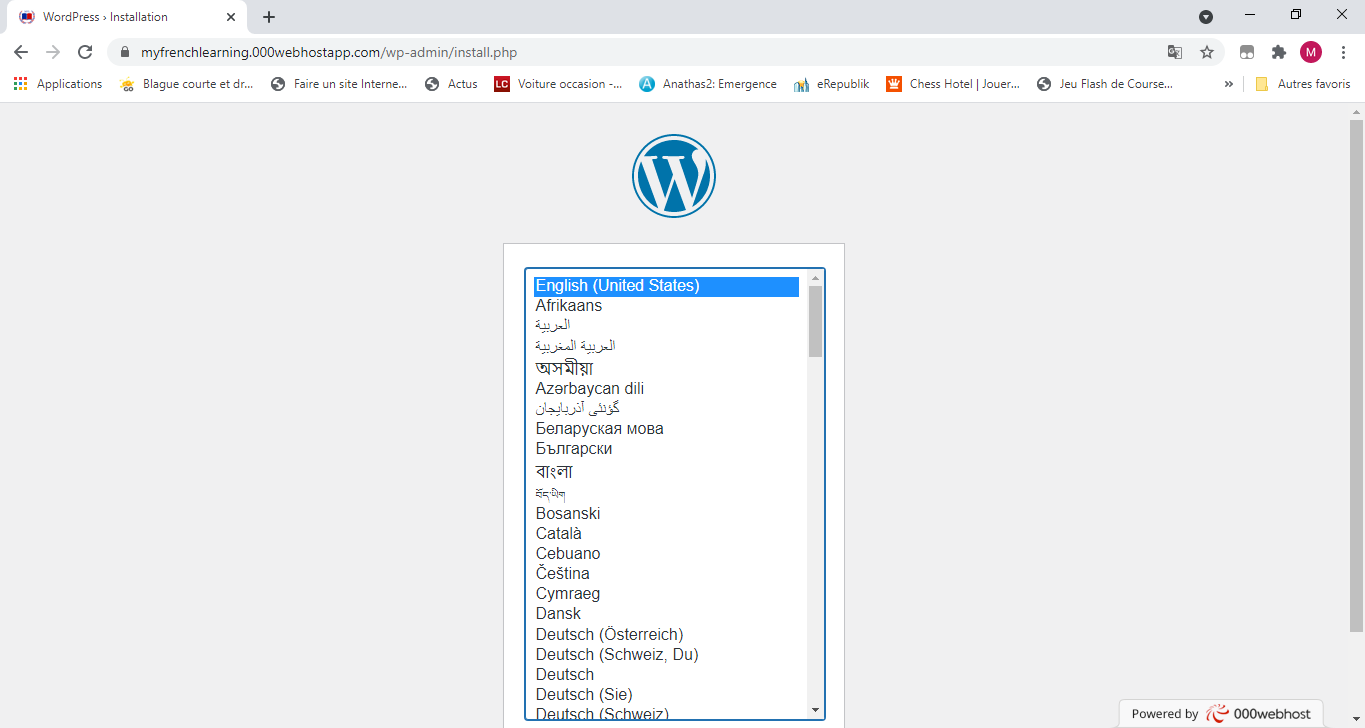Select Català in the language list
Viewport: 1365px width, 728px height.
pos(666,534)
